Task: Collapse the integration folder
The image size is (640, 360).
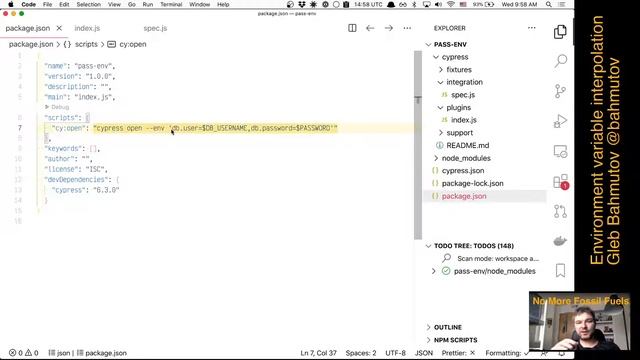Action: [440, 82]
